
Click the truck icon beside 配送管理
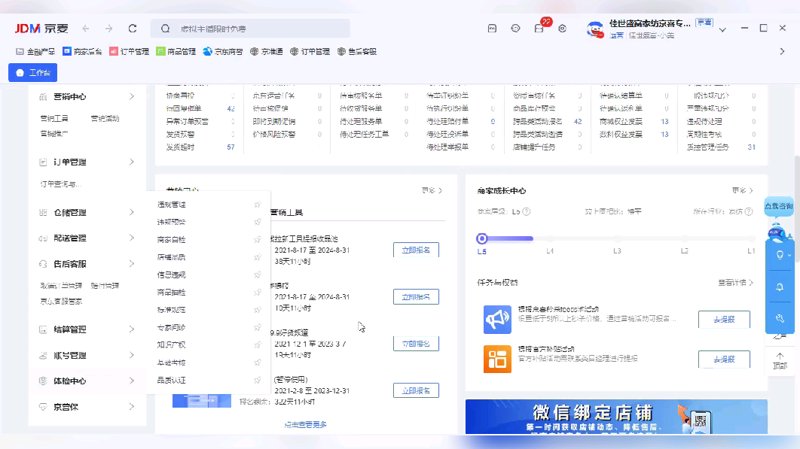point(43,238)
